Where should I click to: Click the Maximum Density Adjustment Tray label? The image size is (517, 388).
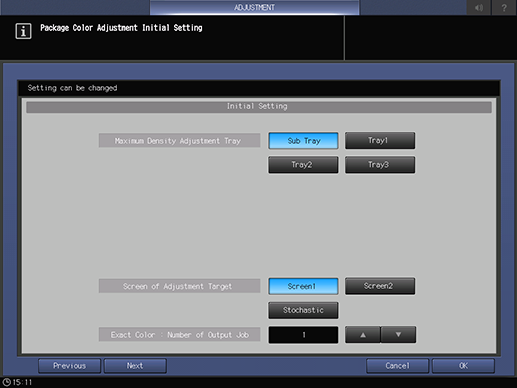(179, 141)
